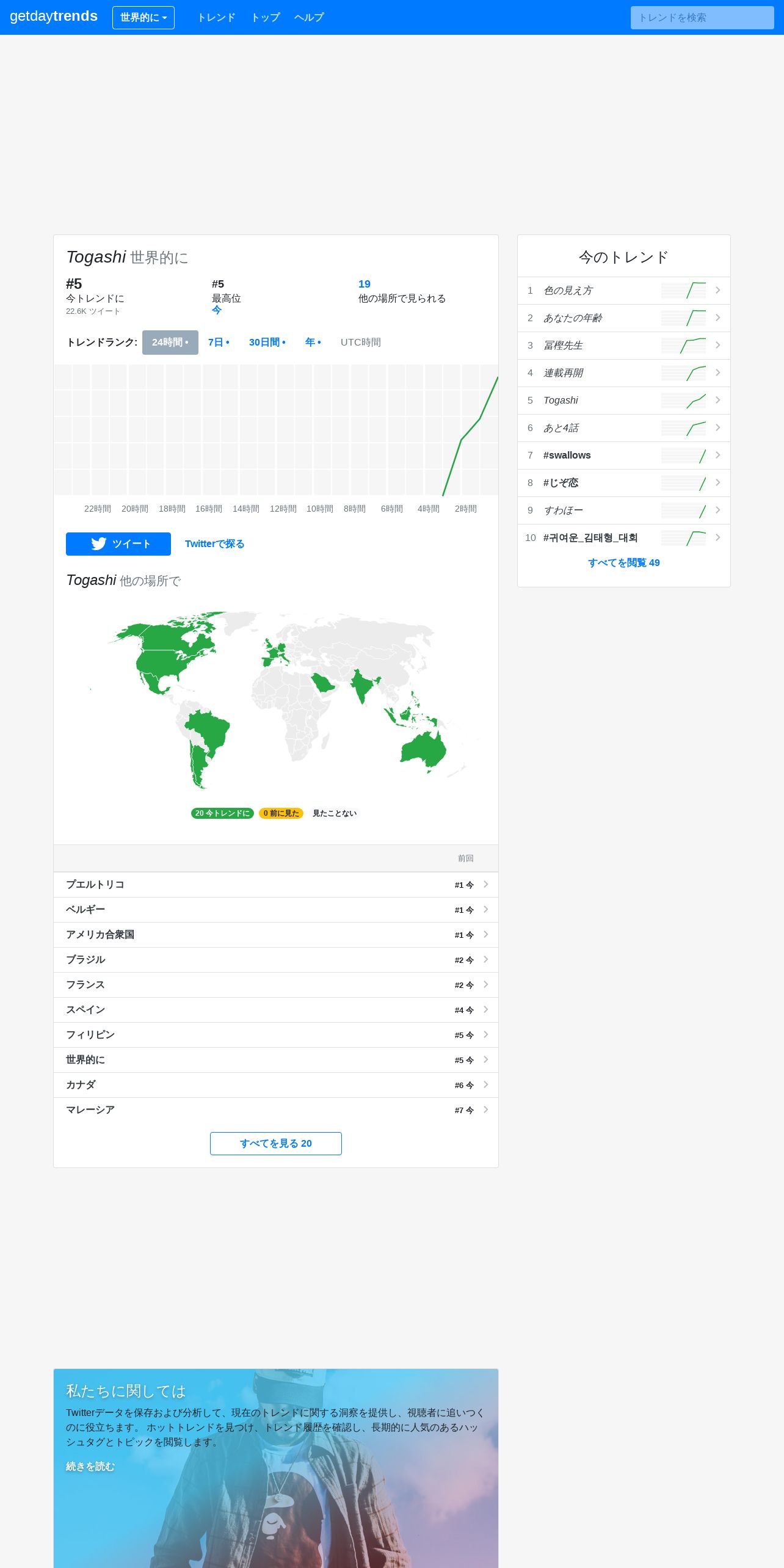Open the Twitterで探る link
The height and width of the screenshot is (1568, 784).
(215, 544)
